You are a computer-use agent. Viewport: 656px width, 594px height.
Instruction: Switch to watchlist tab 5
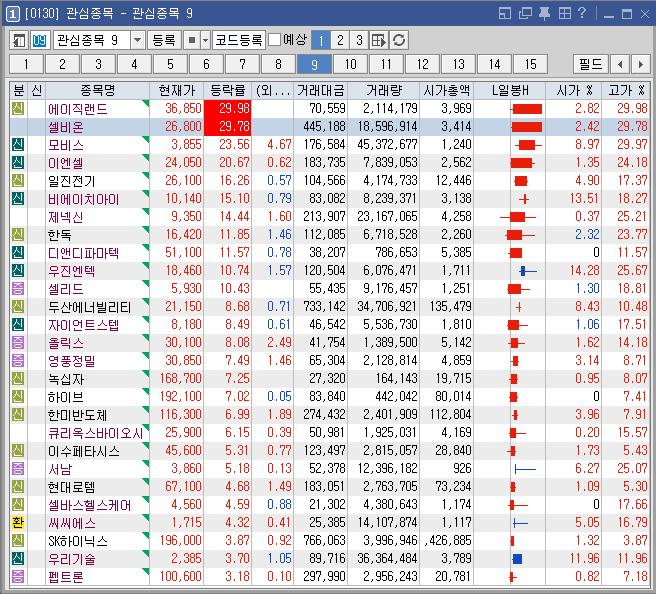170,64
